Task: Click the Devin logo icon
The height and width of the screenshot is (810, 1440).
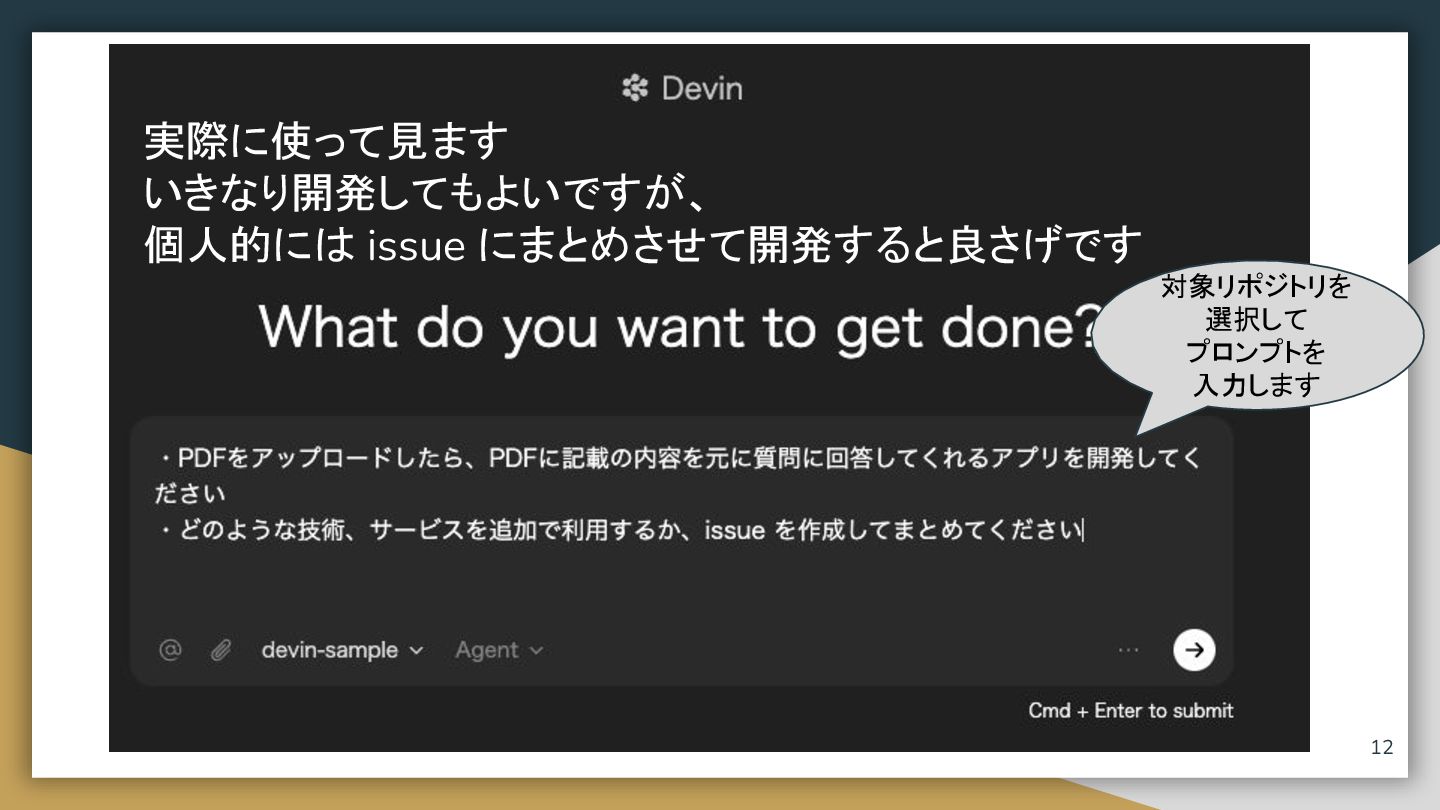Action: click(635, 89)
